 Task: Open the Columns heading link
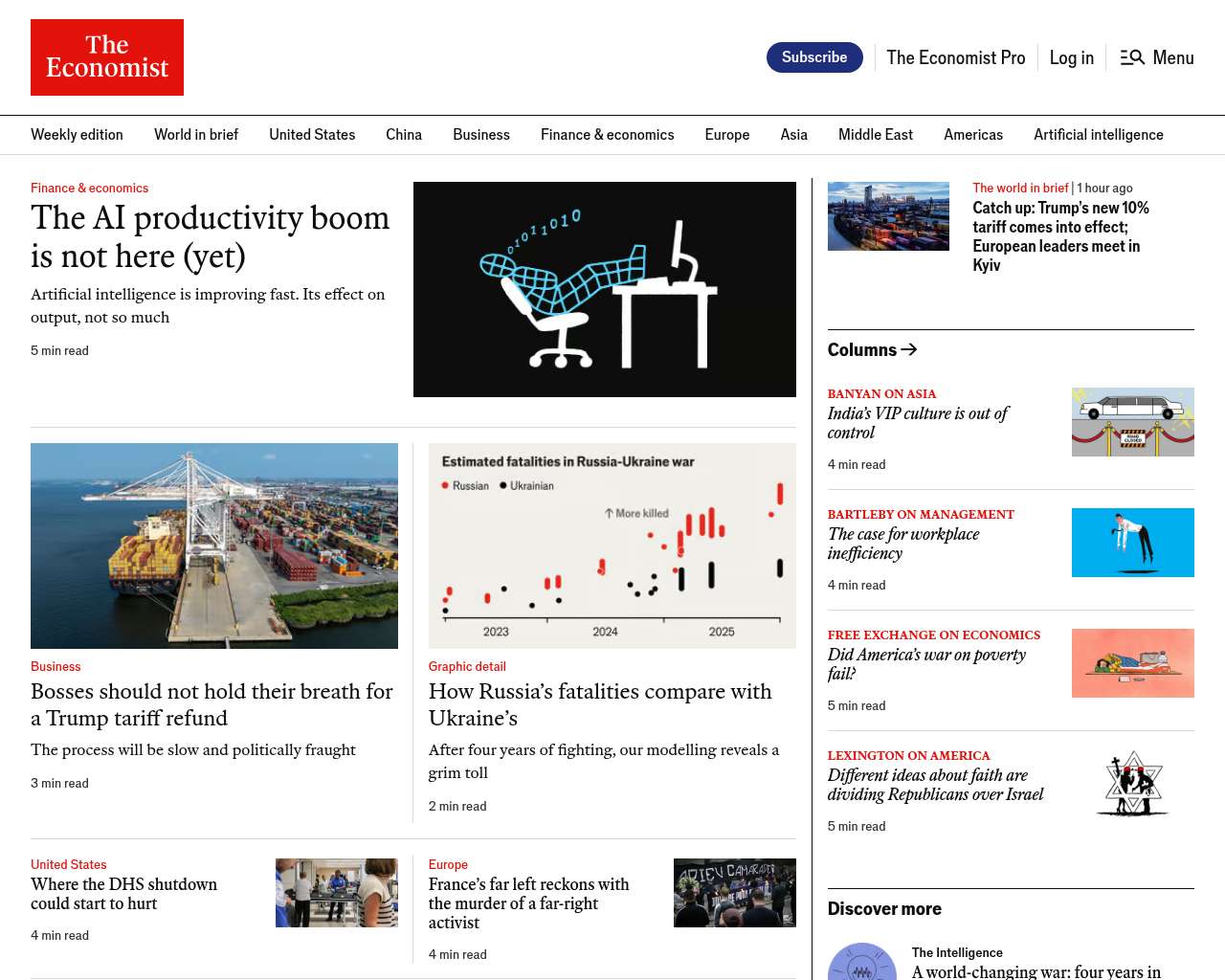point(873,350)
